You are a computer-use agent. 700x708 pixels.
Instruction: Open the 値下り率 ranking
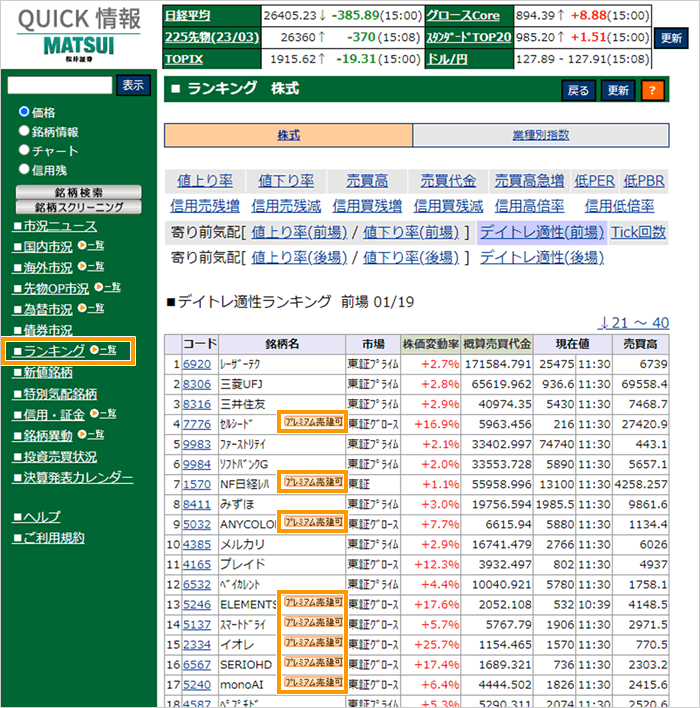286,181
